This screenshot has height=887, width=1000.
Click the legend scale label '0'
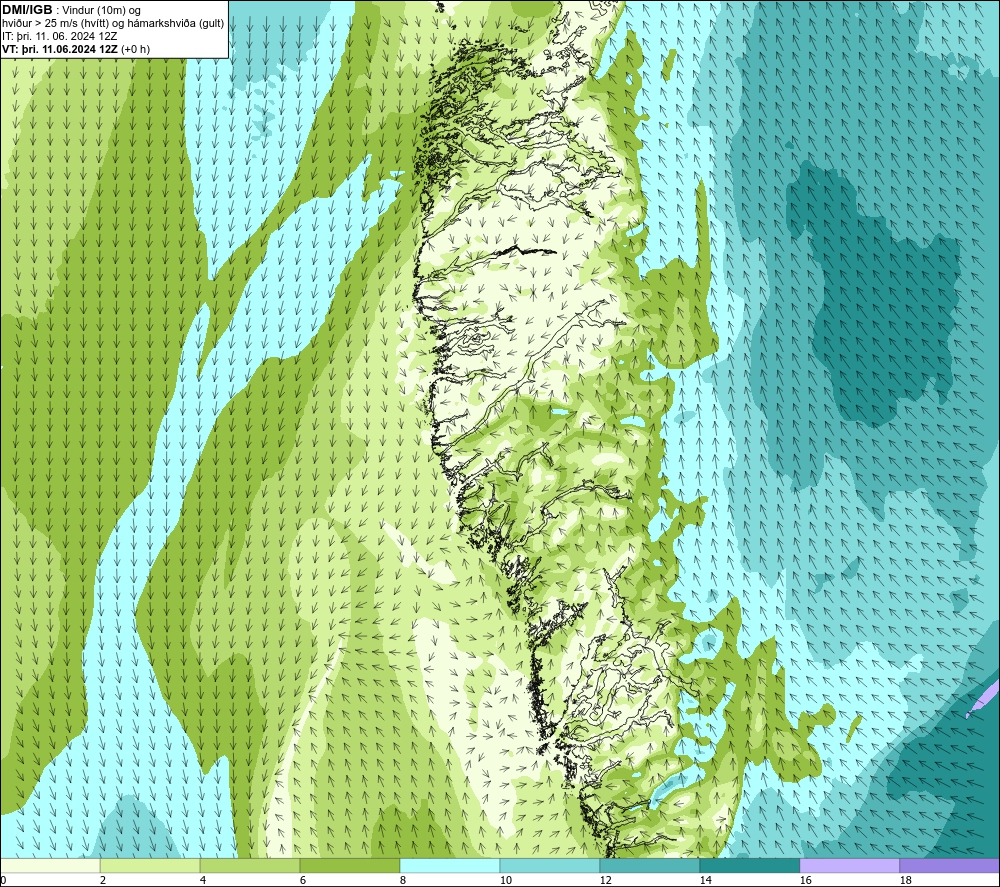(x=3, y=880)
